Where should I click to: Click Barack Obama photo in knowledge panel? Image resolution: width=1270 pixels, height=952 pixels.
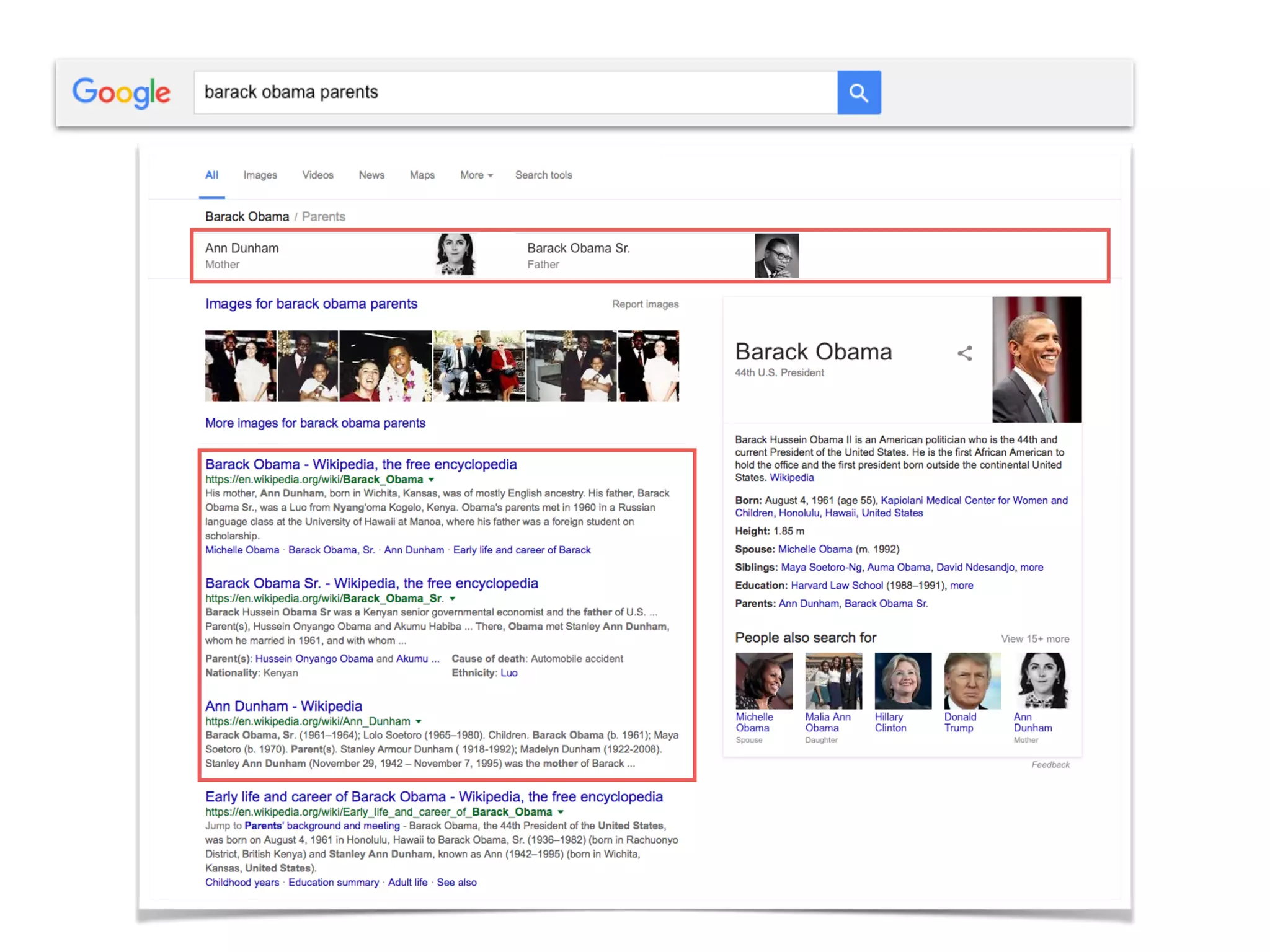click(x=1036, y=359)
